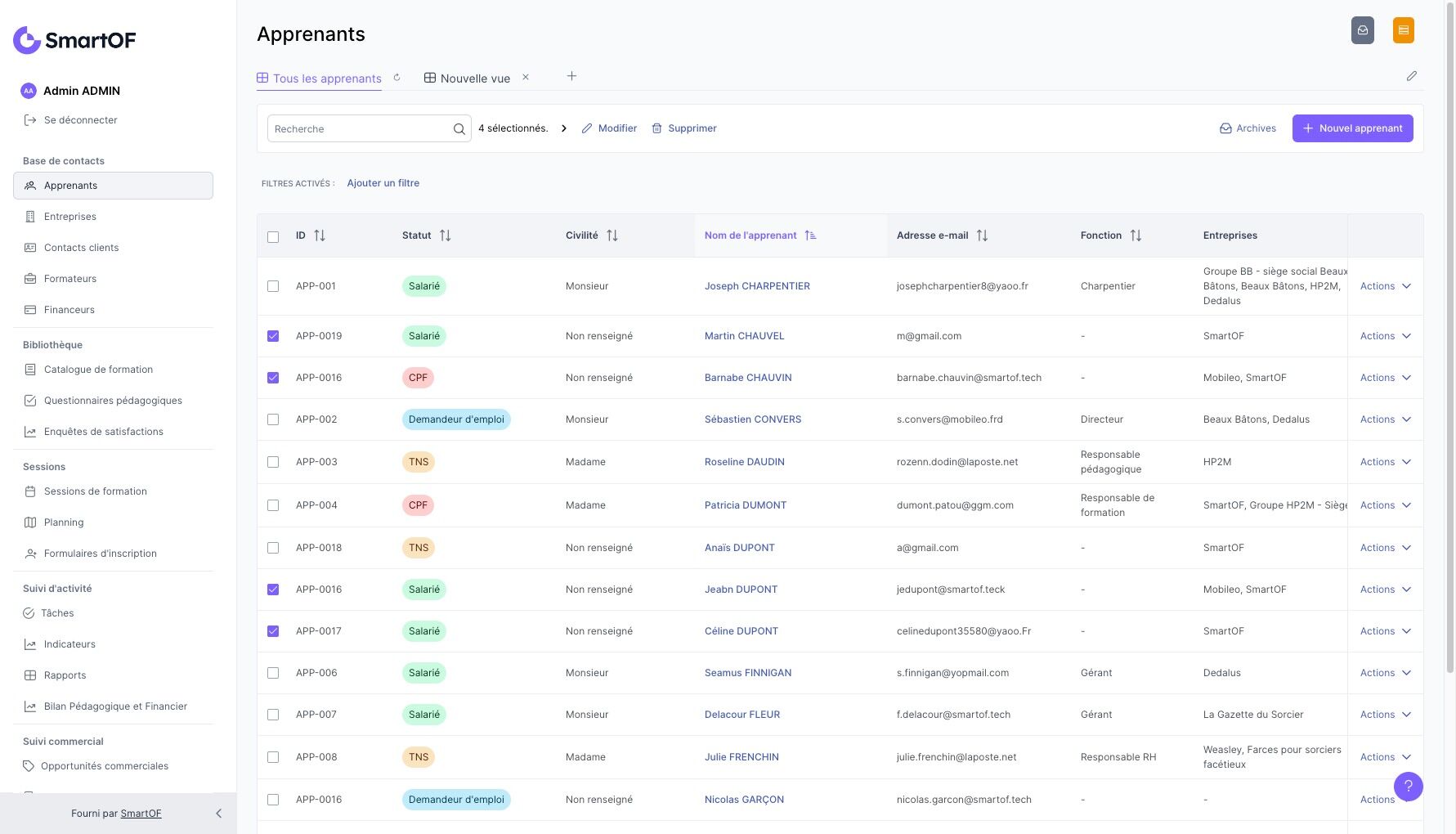The image size is (1456, 834).
Task: Collapse the sidebar with the chevron
Action: 218,814
